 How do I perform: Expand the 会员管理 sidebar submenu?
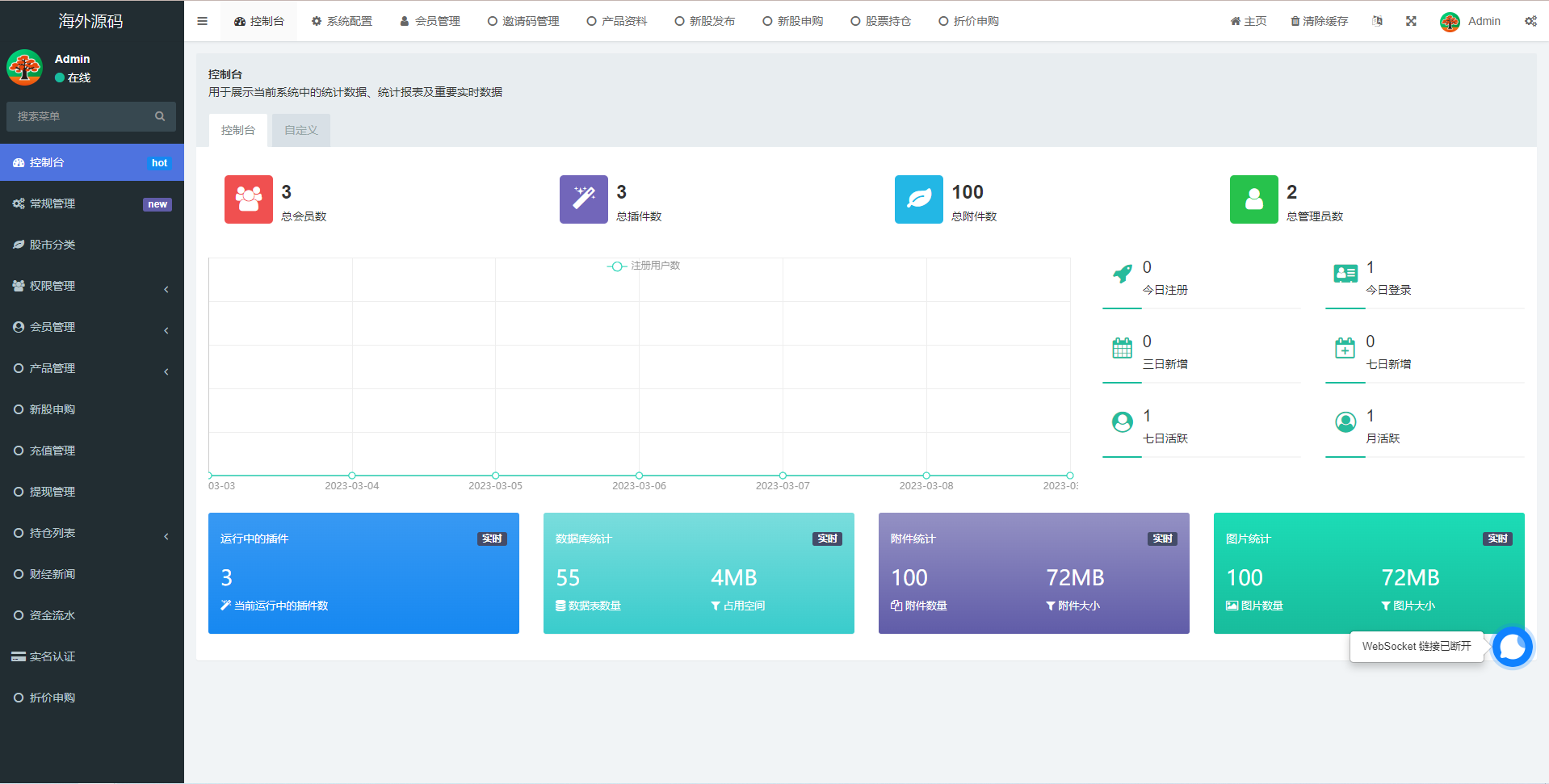(x=92, y=327)
